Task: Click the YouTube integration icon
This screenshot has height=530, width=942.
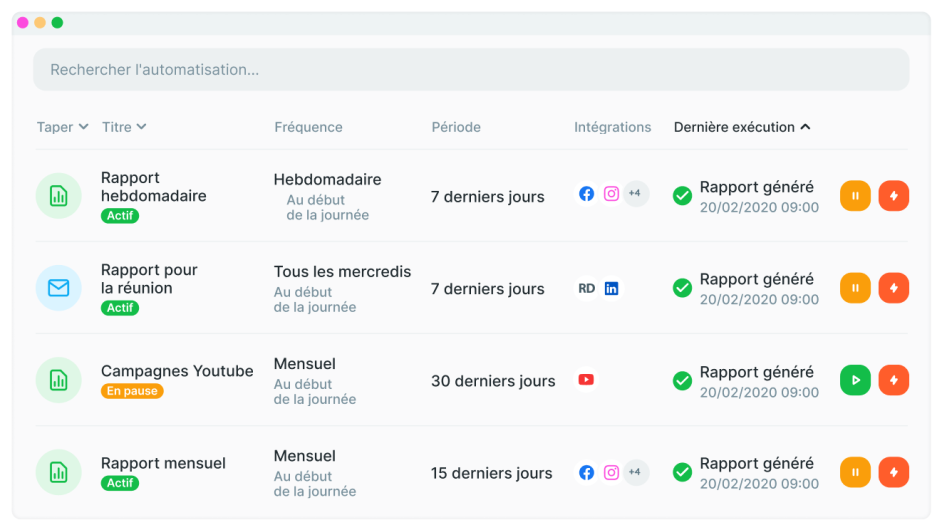Action: [x=586, y=380]
